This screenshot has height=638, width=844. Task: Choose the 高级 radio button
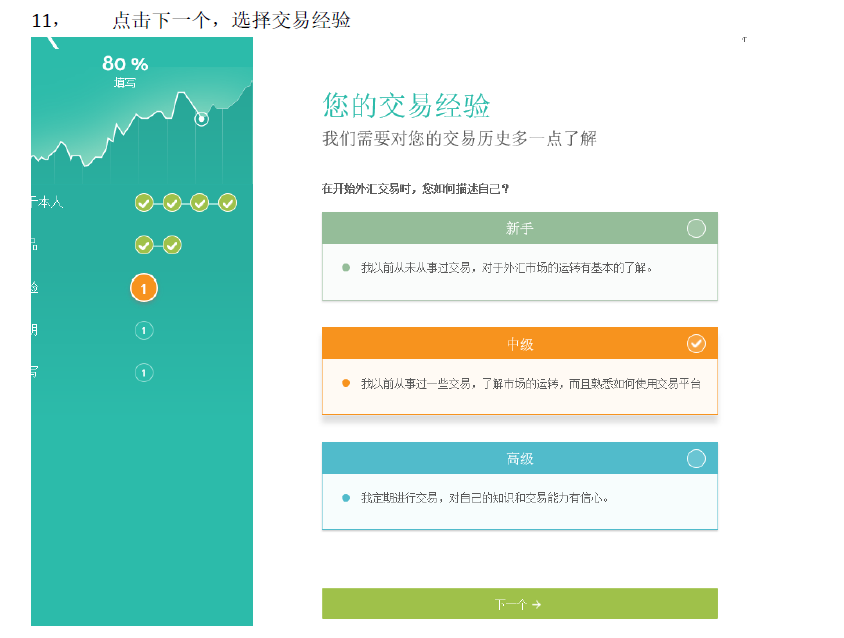[696, 459]
